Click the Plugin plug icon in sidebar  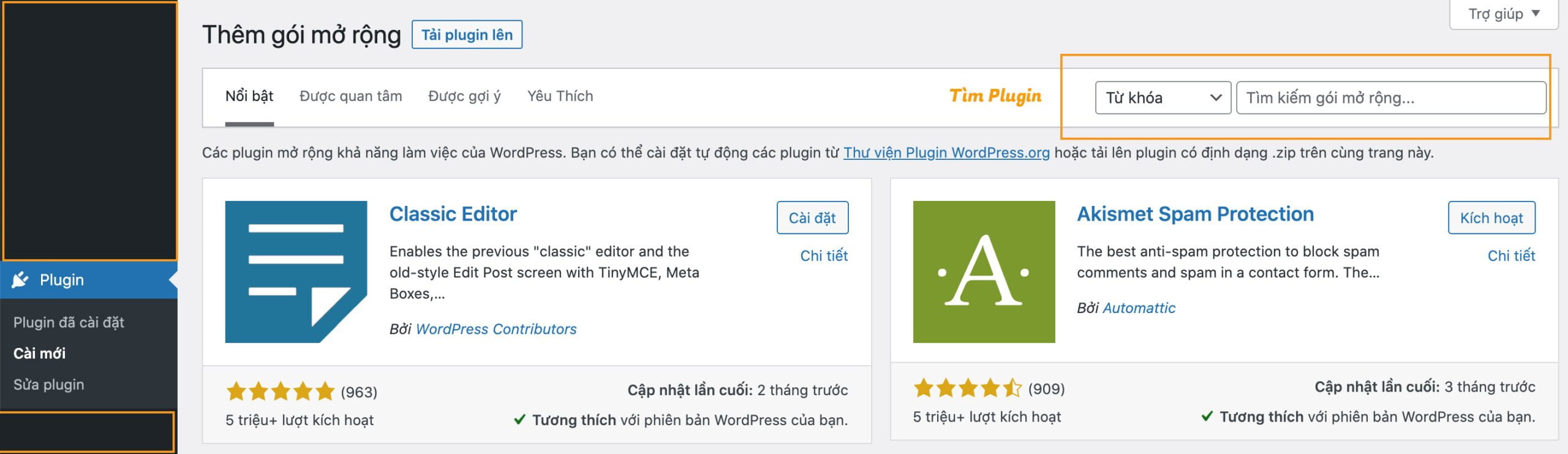pyautogui.click(x=20, y=280)
